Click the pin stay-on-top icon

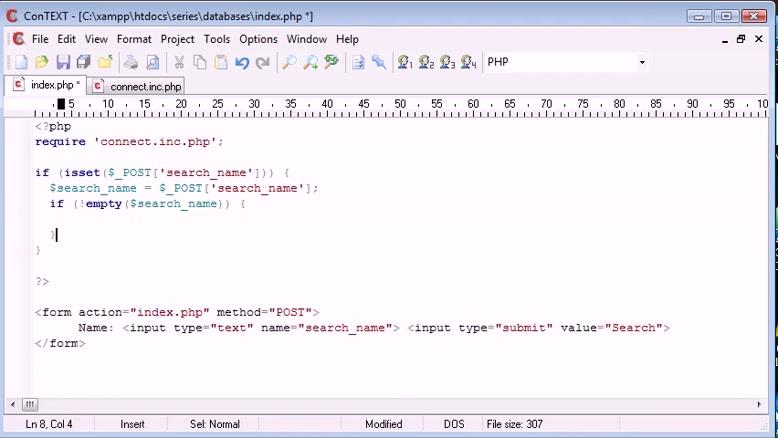379,62
